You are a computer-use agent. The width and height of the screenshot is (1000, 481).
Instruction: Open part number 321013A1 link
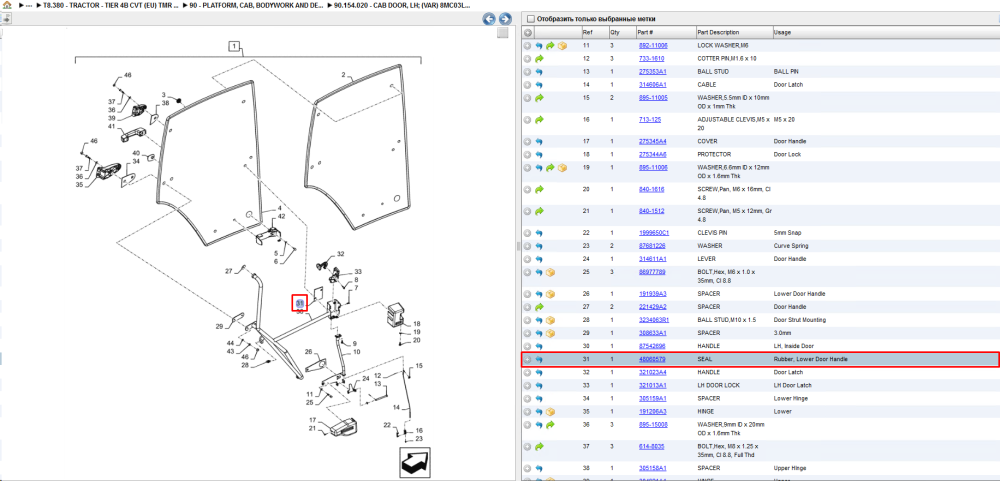tap(652, 385)
